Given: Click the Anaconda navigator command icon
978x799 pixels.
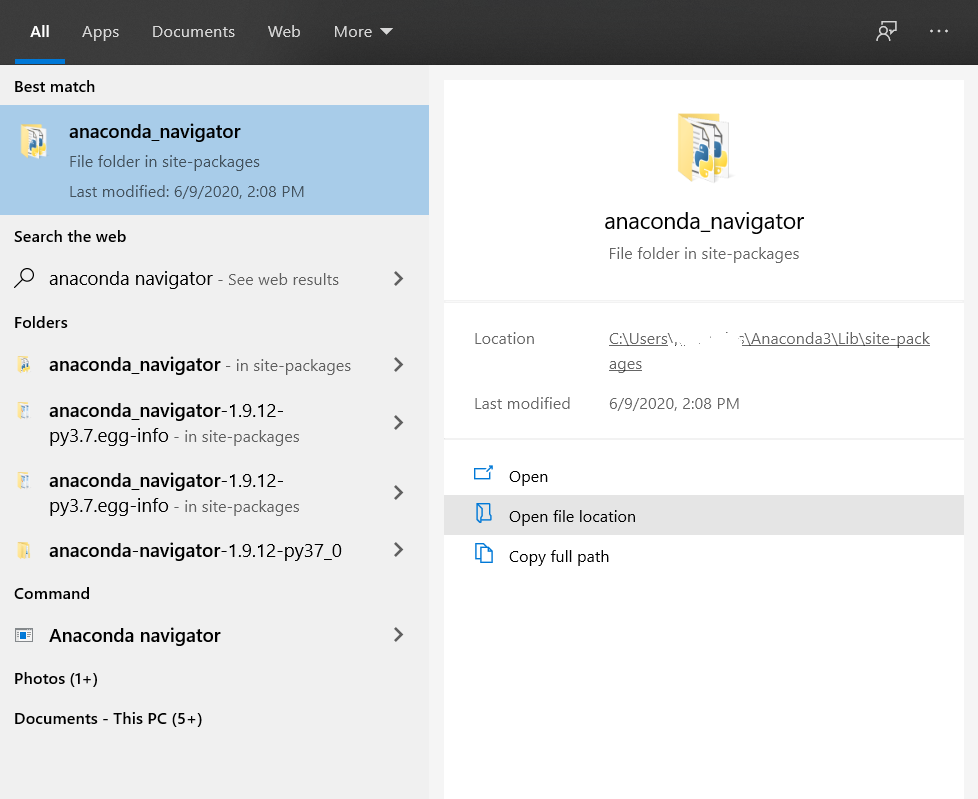Looking at the screenshot, I should (x=25, y=635).
